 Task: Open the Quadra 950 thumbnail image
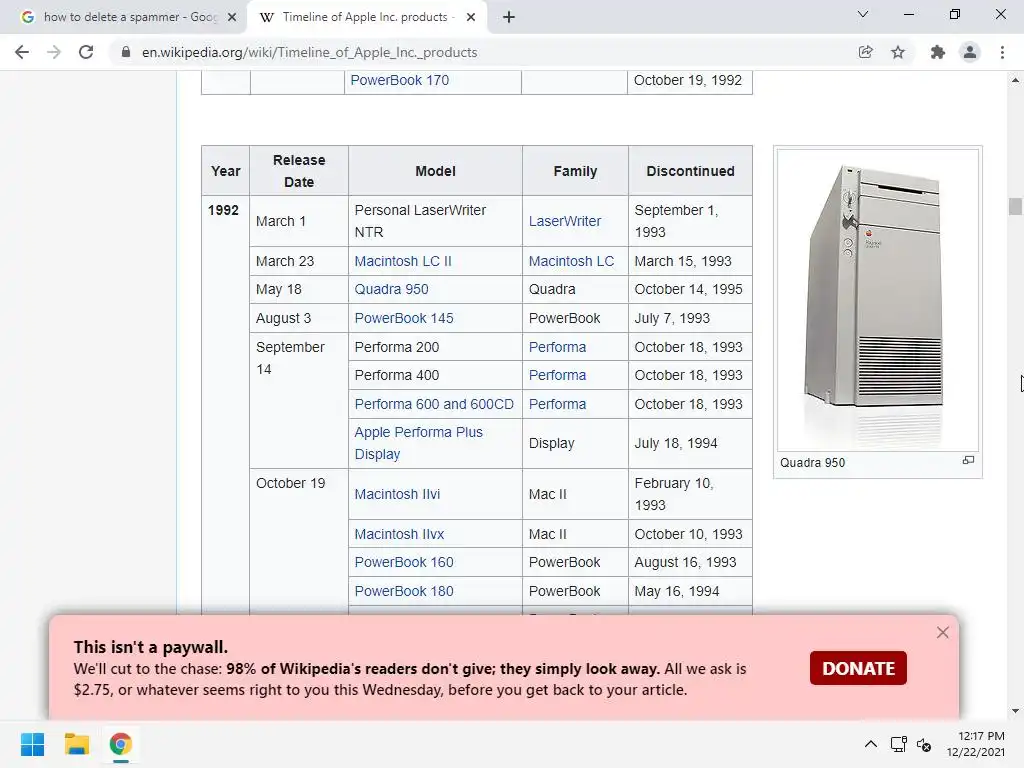coord(878,300)
